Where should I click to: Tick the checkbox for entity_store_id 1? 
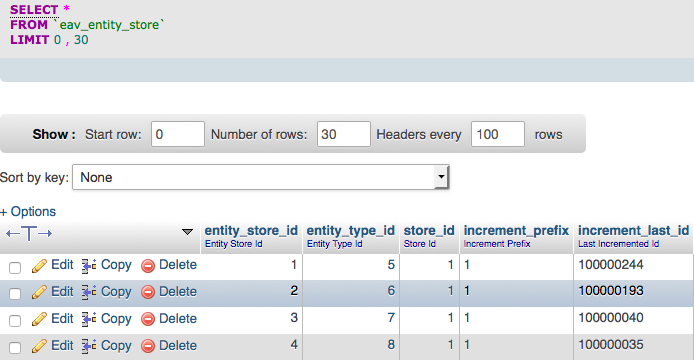[x=15, y=267]
